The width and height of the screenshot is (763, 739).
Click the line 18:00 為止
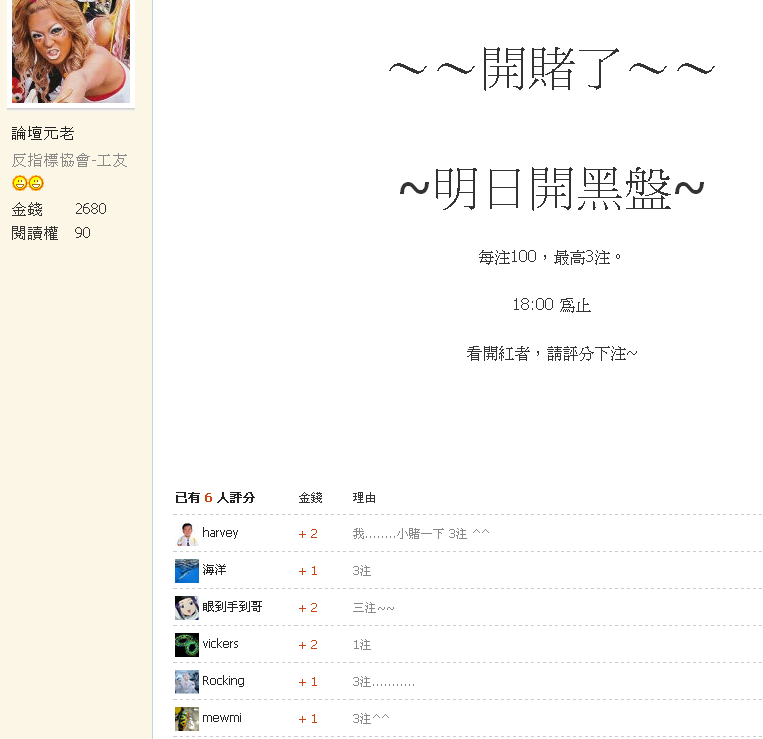(x=551, y=305)
